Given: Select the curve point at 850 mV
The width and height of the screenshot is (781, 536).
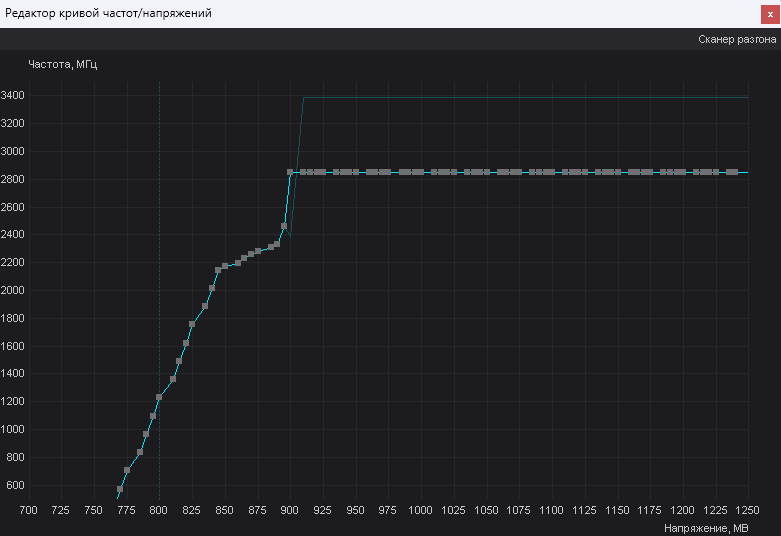Looking at the screenshot, I should (225, 266).
